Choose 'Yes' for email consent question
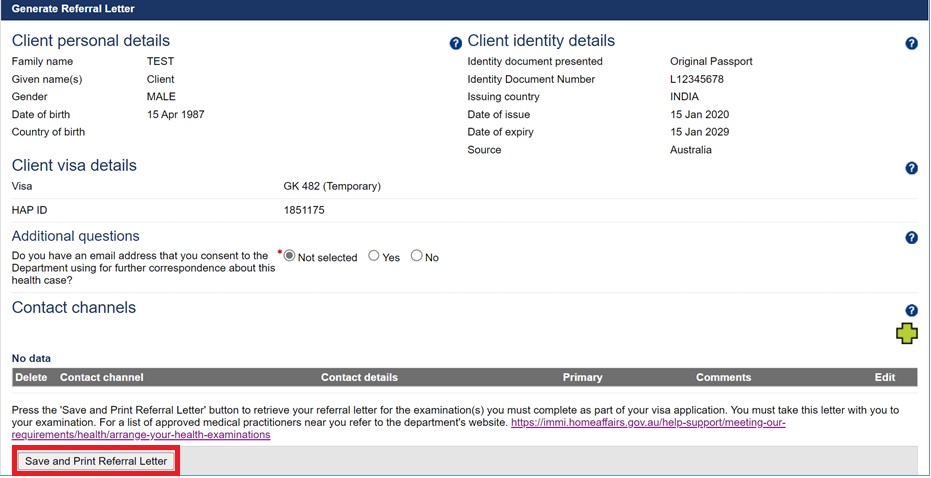This screenshot has width=931, height=478. (x=374, y=256)
